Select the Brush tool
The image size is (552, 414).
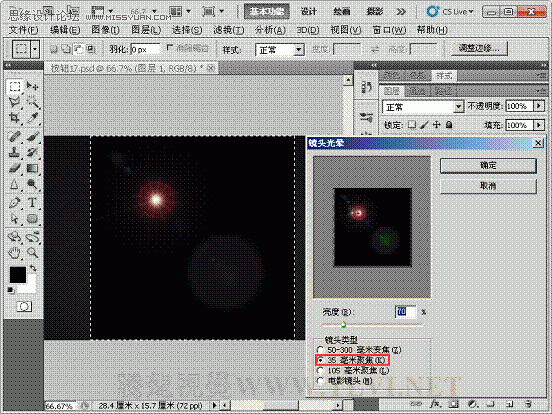click(32, 137)
